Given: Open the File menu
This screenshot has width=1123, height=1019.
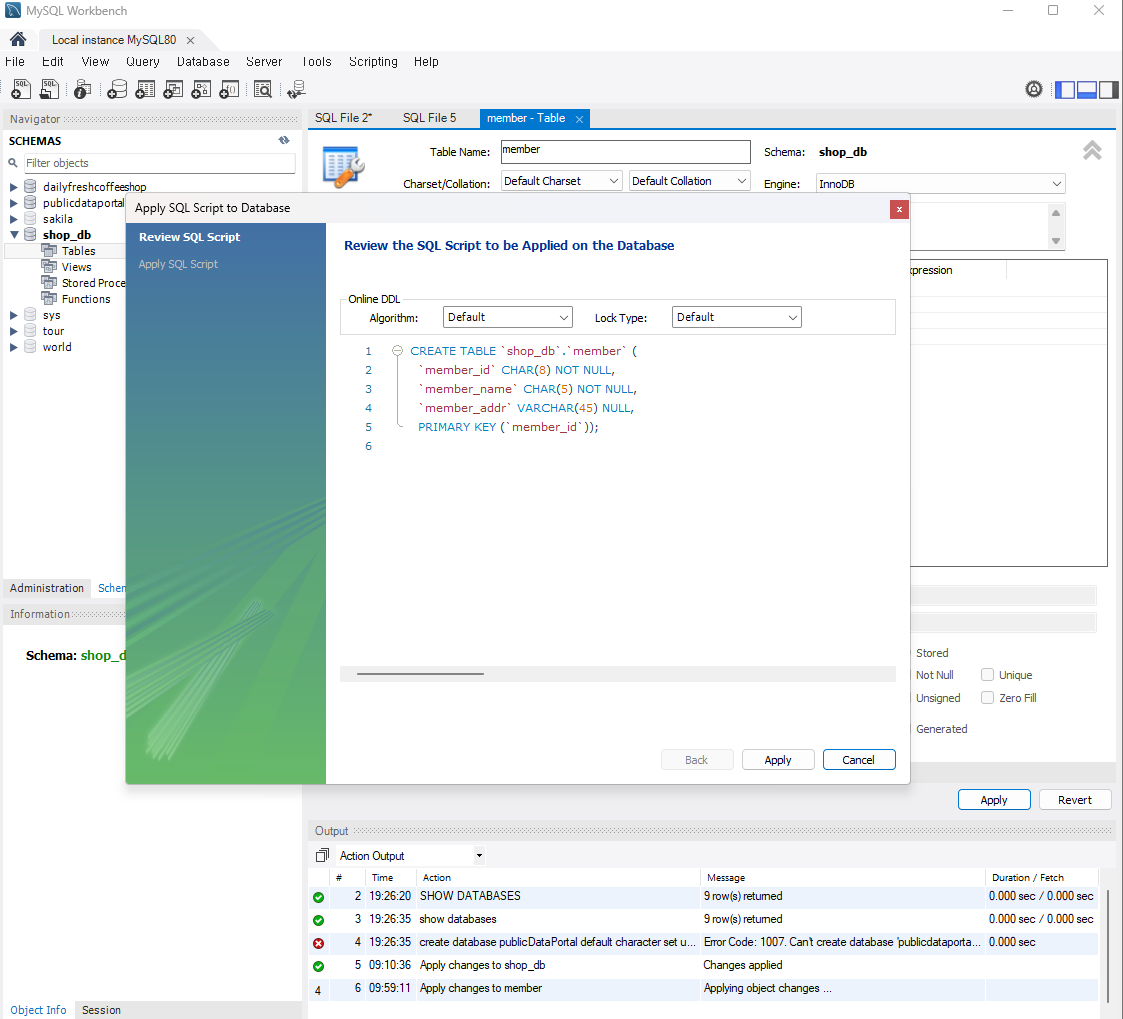Looking at the screenshot, I should point(14,62).
